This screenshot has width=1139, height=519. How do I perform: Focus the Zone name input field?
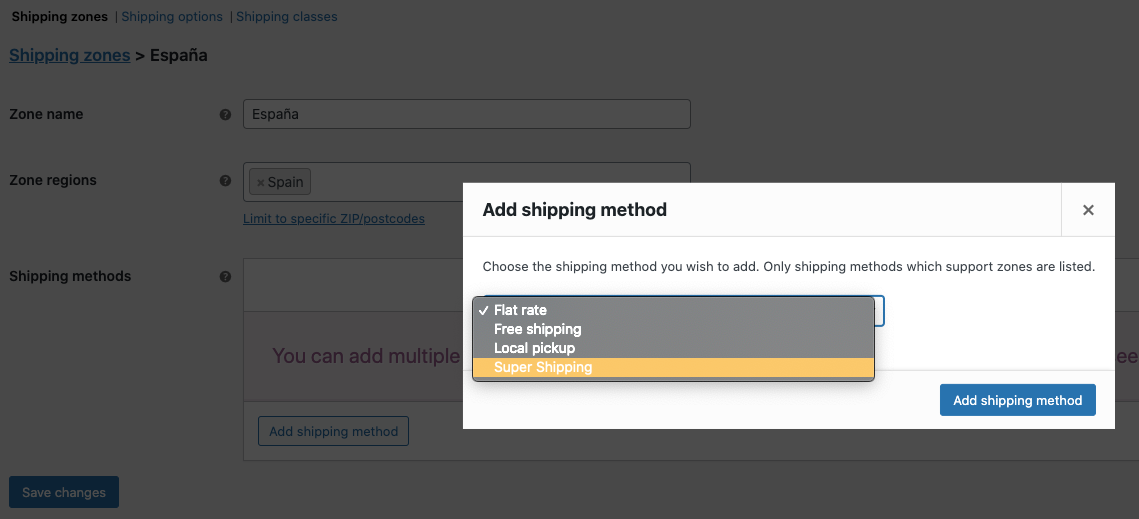click(x=466, y=114)
